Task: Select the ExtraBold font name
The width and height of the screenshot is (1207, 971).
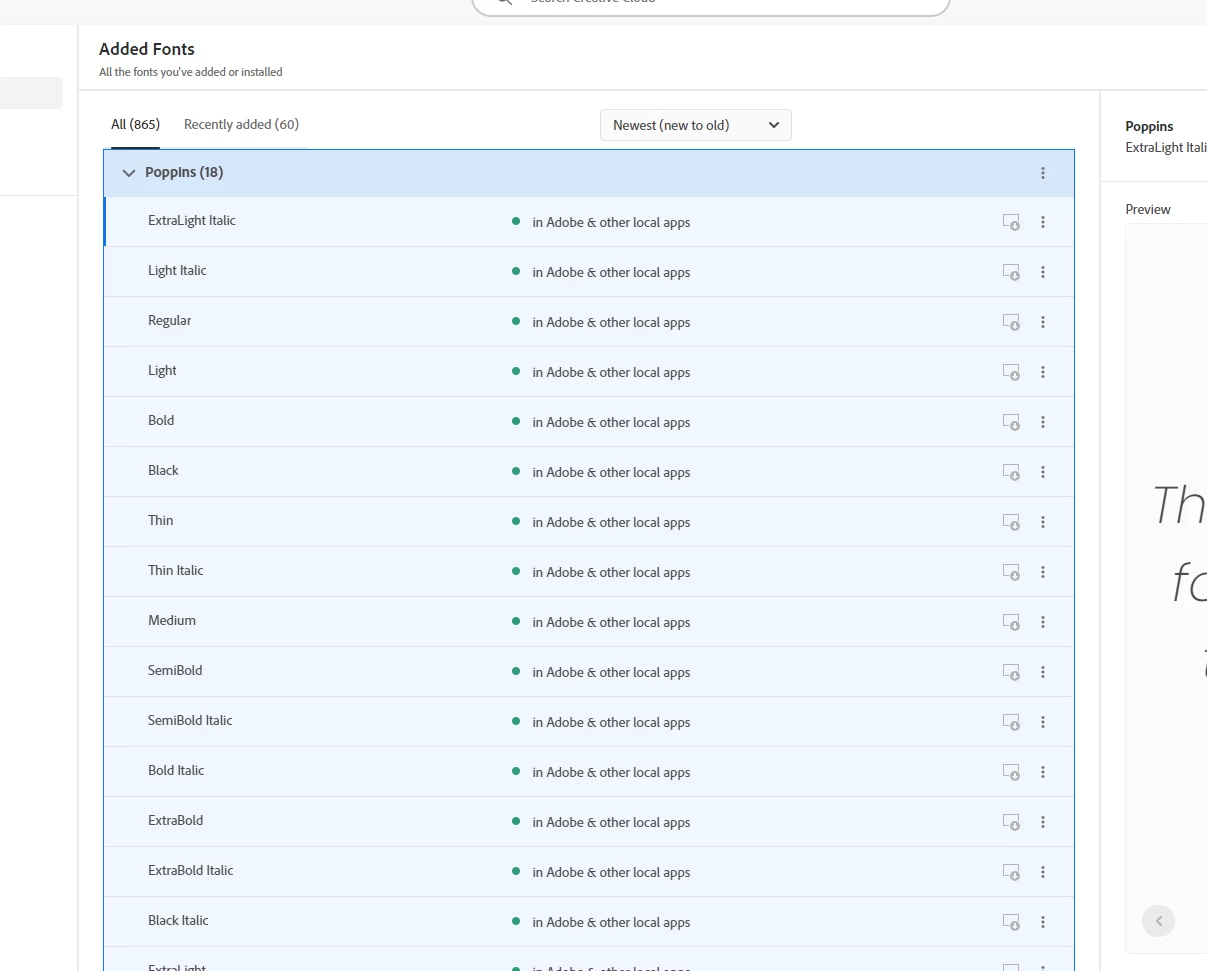Action: 175,821
